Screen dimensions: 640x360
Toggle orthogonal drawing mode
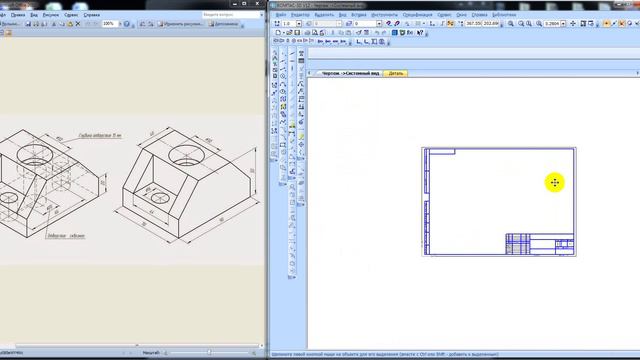[442, 24]
